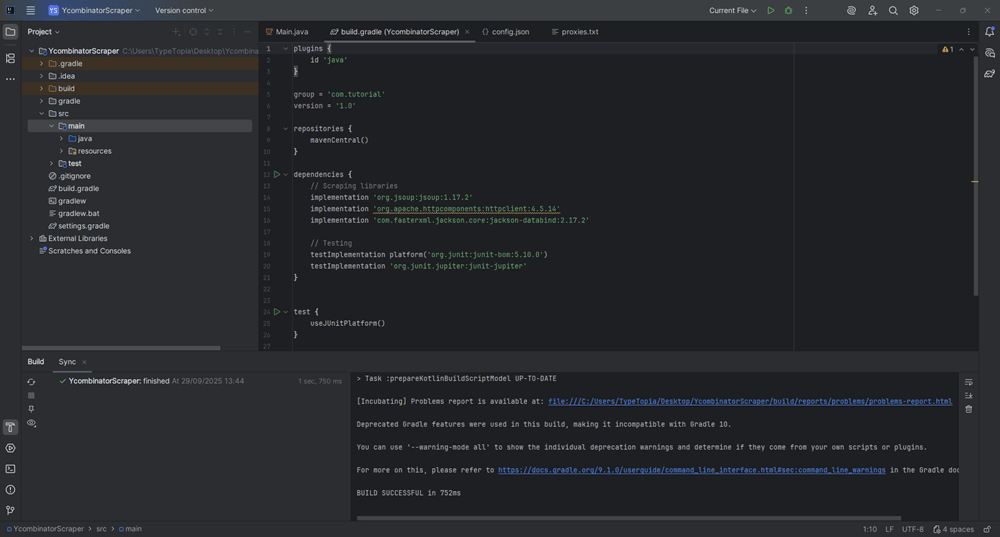Open the Terminal tool window
Image resolution: width=1000 pixels, height=537 pixels.
tap(10, 469)
